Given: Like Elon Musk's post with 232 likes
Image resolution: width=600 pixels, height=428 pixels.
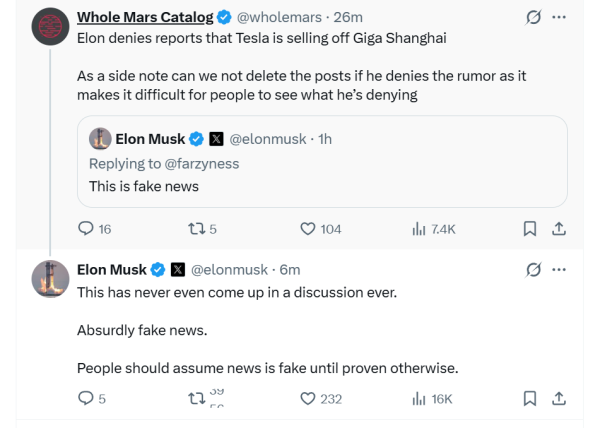Looking at the screenshot, I should coord(321,399).
